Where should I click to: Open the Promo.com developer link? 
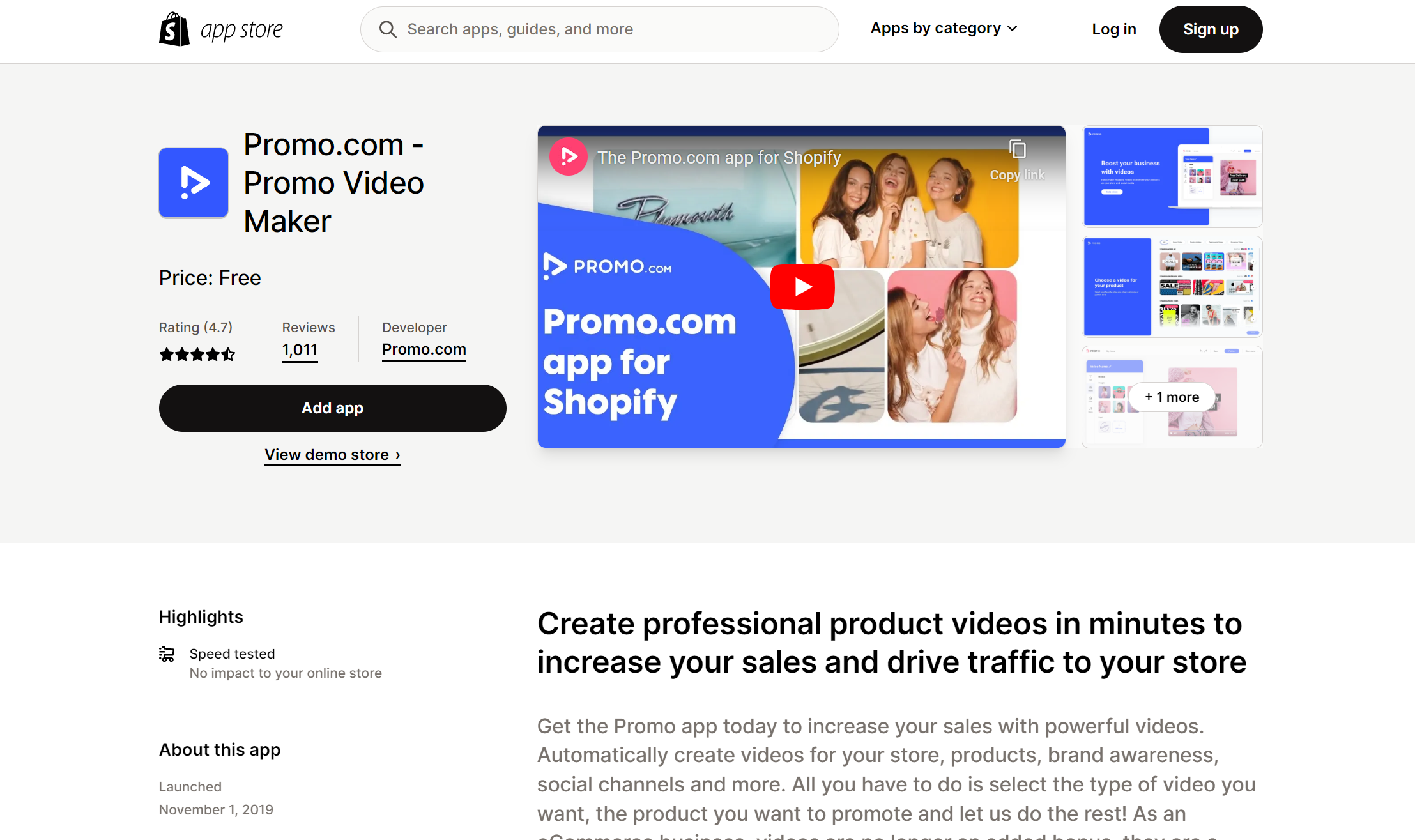(x=424, y=349)
